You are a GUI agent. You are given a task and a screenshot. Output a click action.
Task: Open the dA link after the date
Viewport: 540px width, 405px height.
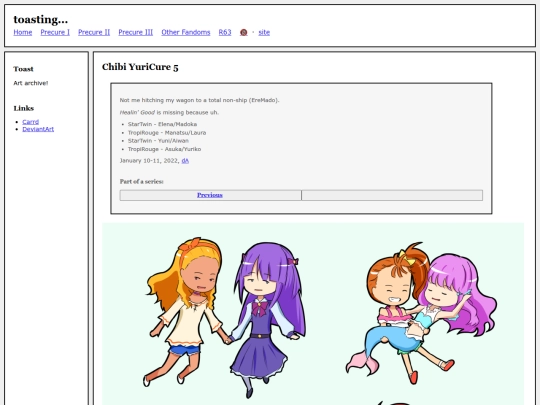click(185, 161)
